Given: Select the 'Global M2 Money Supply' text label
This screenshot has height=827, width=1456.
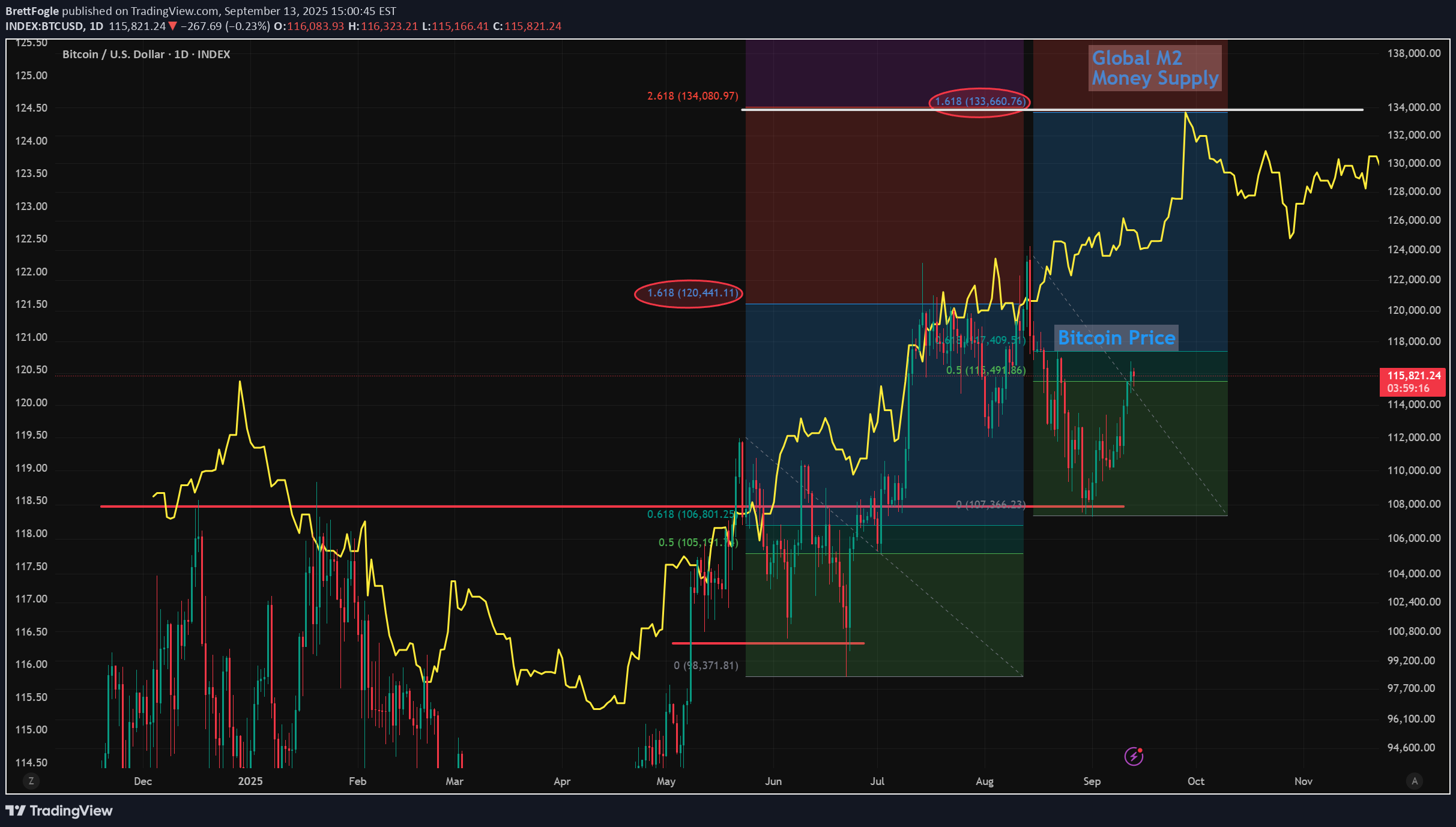Looking at the screenshot, I should (1155, 68).
